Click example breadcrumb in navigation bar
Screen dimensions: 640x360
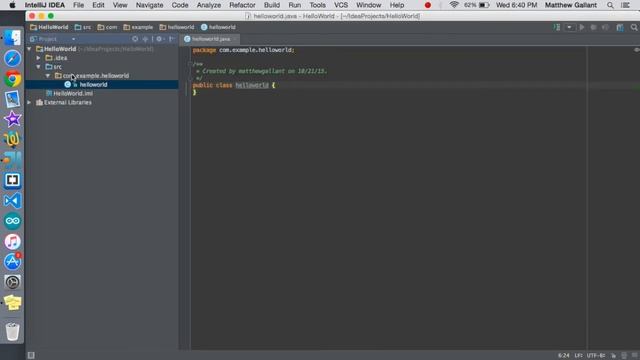(138, 27)
